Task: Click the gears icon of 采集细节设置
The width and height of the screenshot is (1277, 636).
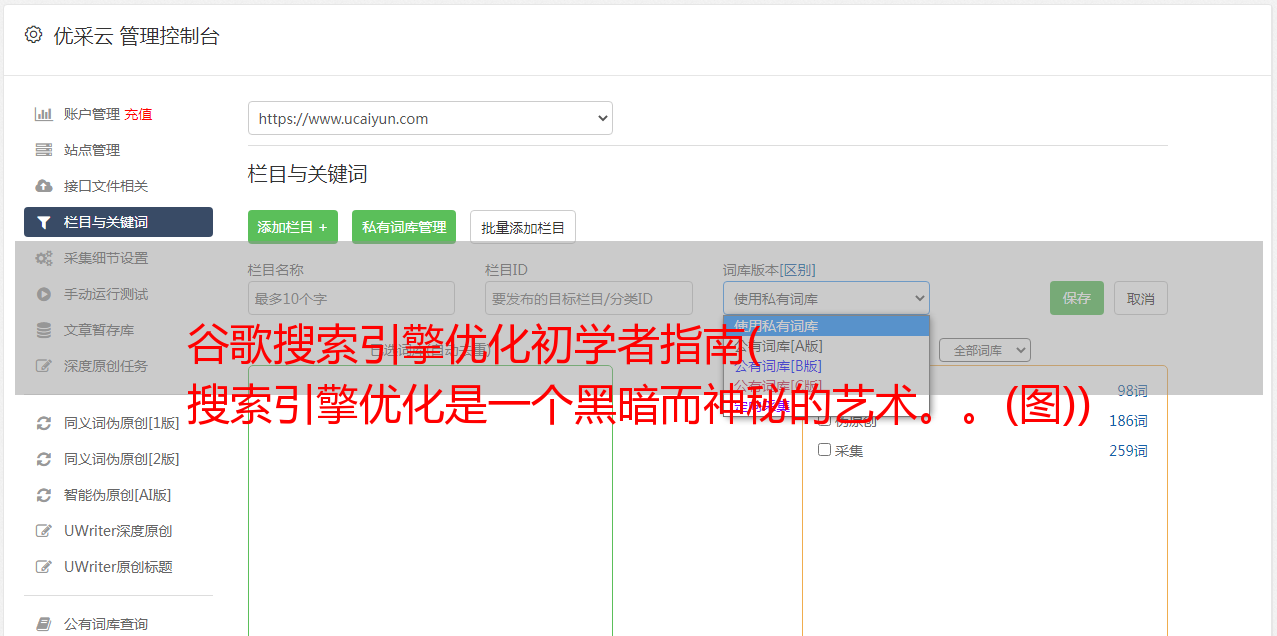Action: pos(44,258)
